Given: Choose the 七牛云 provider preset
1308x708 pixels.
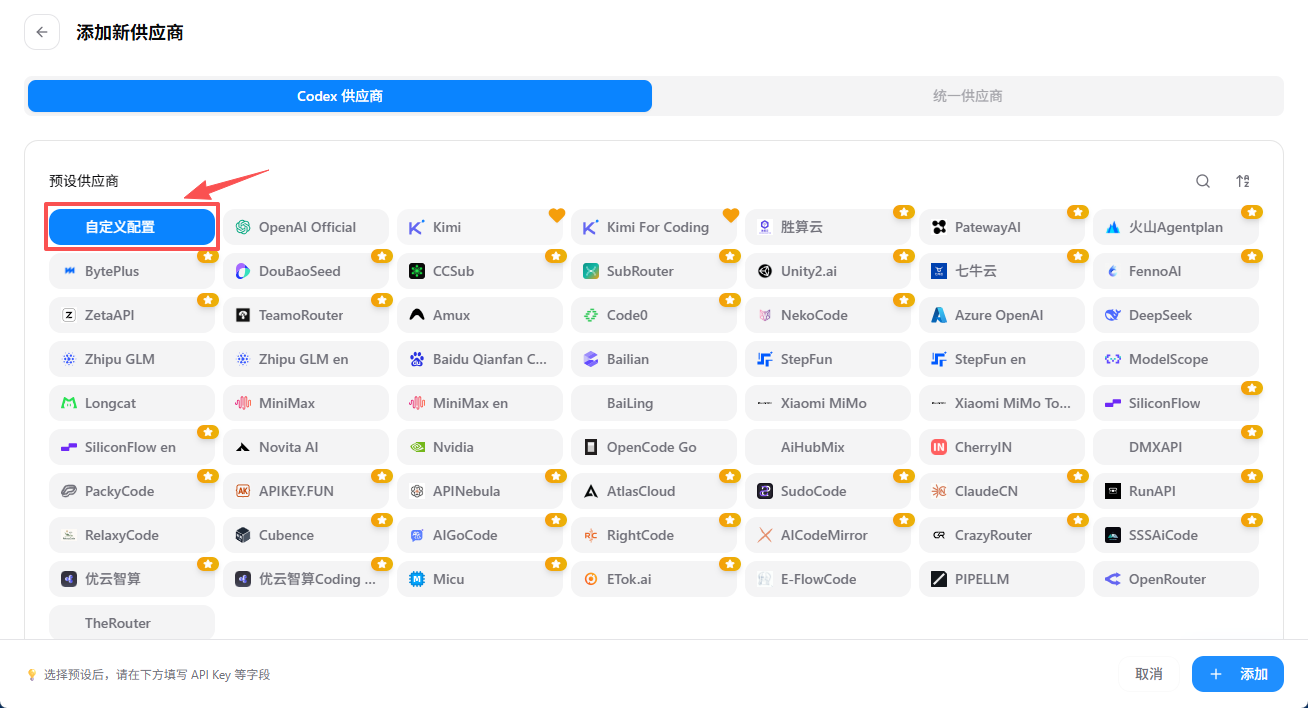Looking at the screenshot, I should pos(1002,271).
